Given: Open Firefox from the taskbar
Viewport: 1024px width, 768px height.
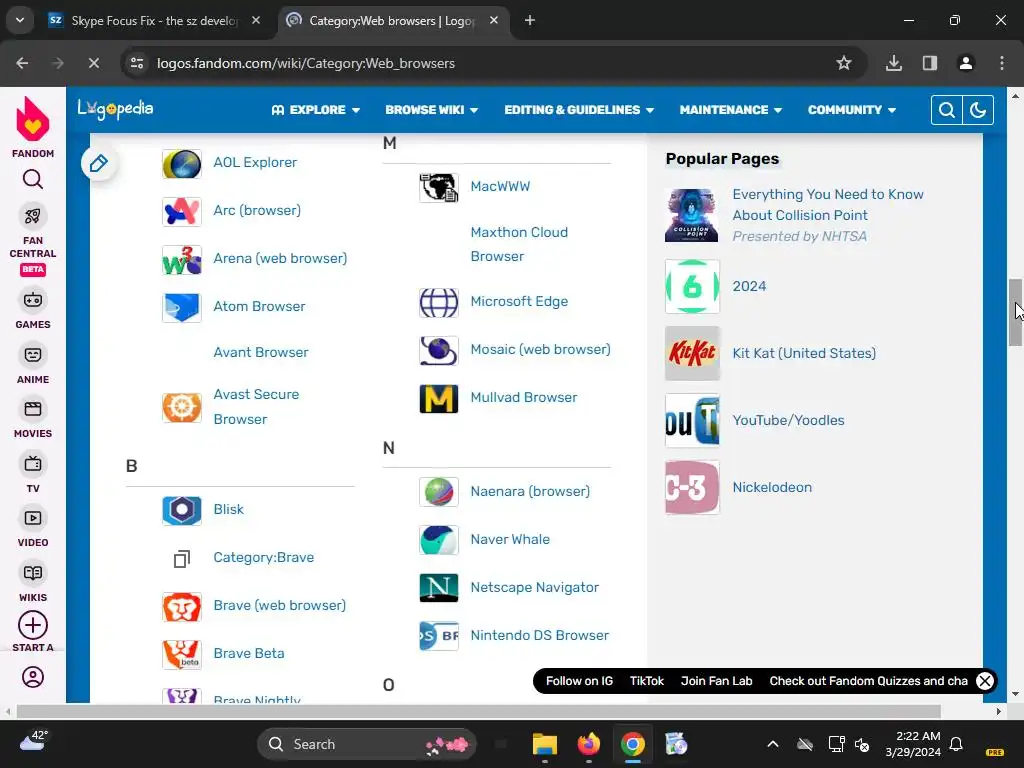Looking at the screenshot, I should point(588,744).
